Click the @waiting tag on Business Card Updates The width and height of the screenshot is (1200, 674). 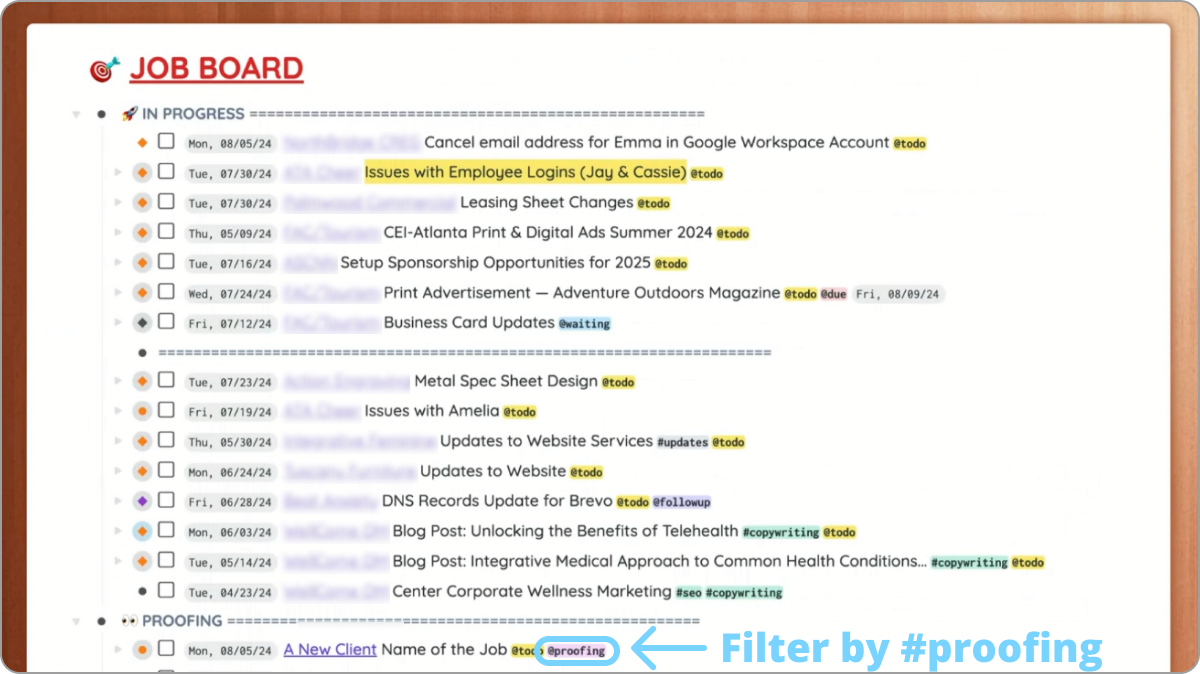(584, 324)
